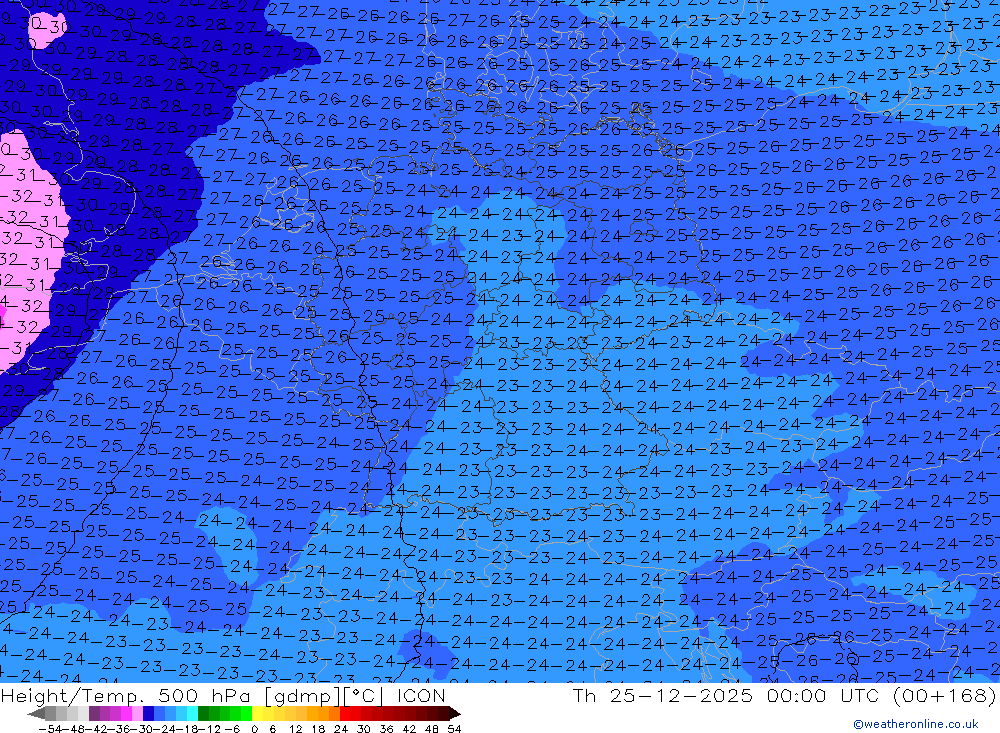Click the '(00+168)' forecast hour label

pyautogui.click(x=944, y=695)
